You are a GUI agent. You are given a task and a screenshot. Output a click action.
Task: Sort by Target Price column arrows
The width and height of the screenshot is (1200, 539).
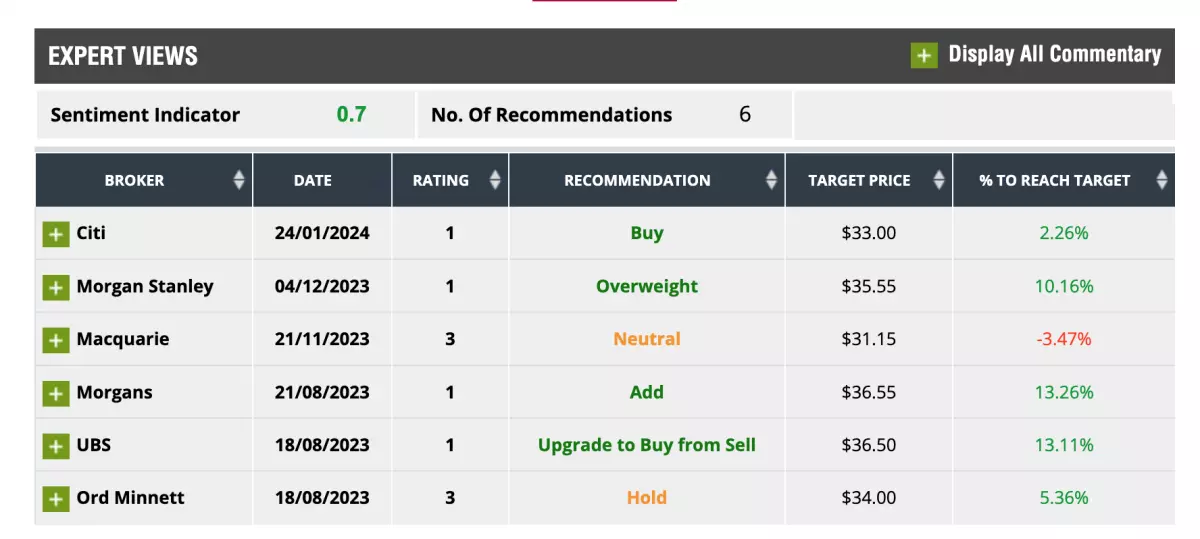point(939,180)
